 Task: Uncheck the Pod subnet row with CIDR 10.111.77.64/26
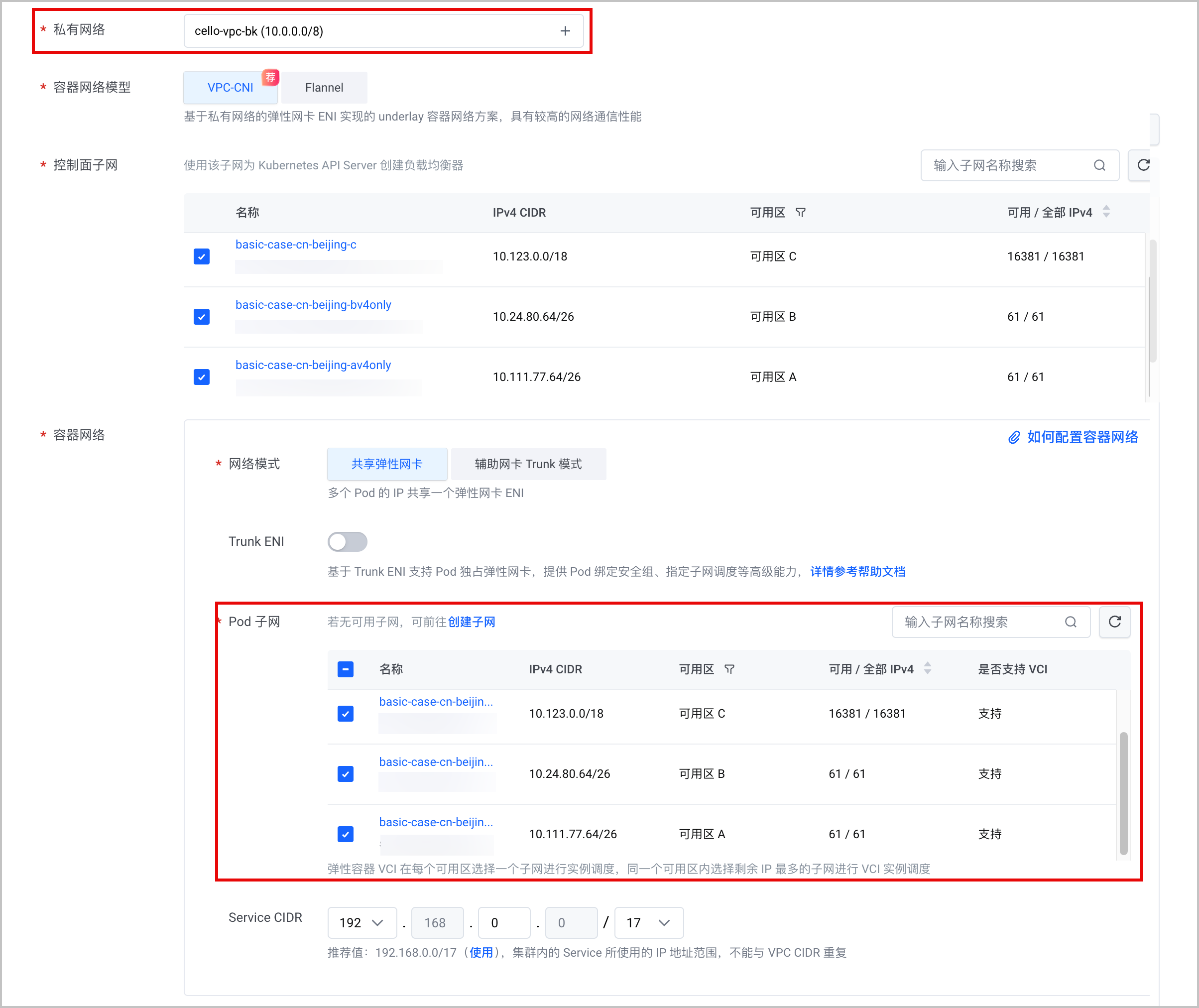click(x=346, y=834)
